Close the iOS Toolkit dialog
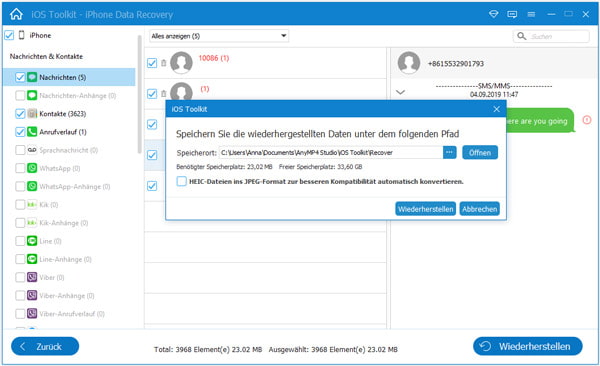This screenshot has height=366, width=600. point(497,109)
